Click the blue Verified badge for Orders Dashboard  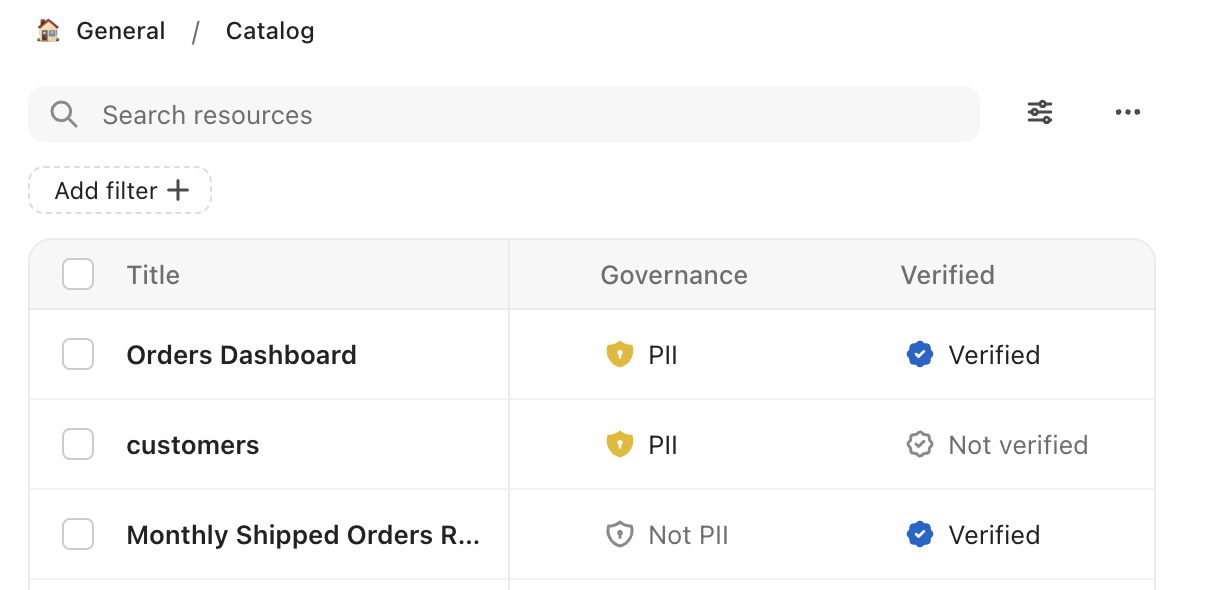920,355
